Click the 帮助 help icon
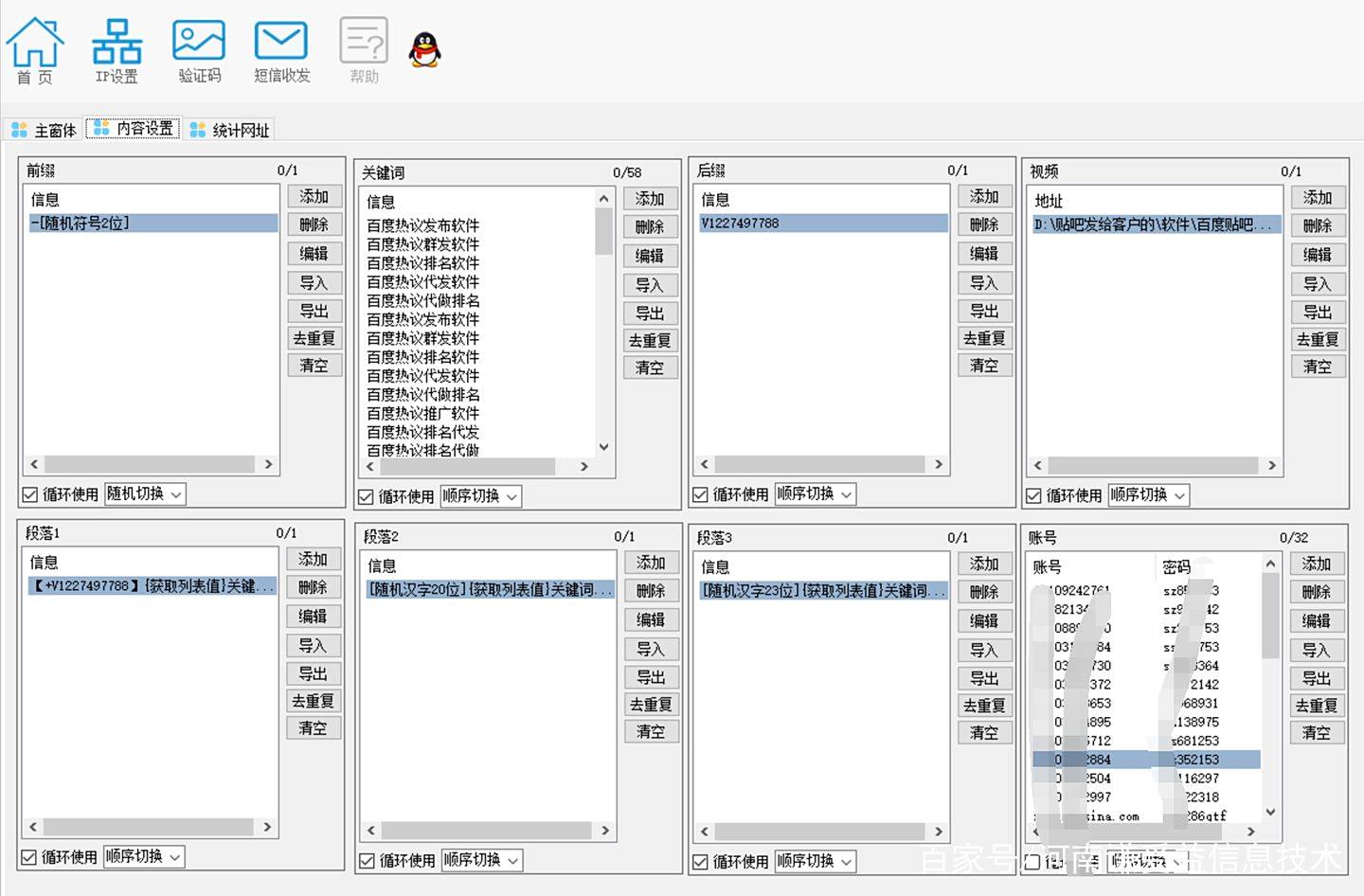Screen dimensions: 1364x896 pos(364,50)
